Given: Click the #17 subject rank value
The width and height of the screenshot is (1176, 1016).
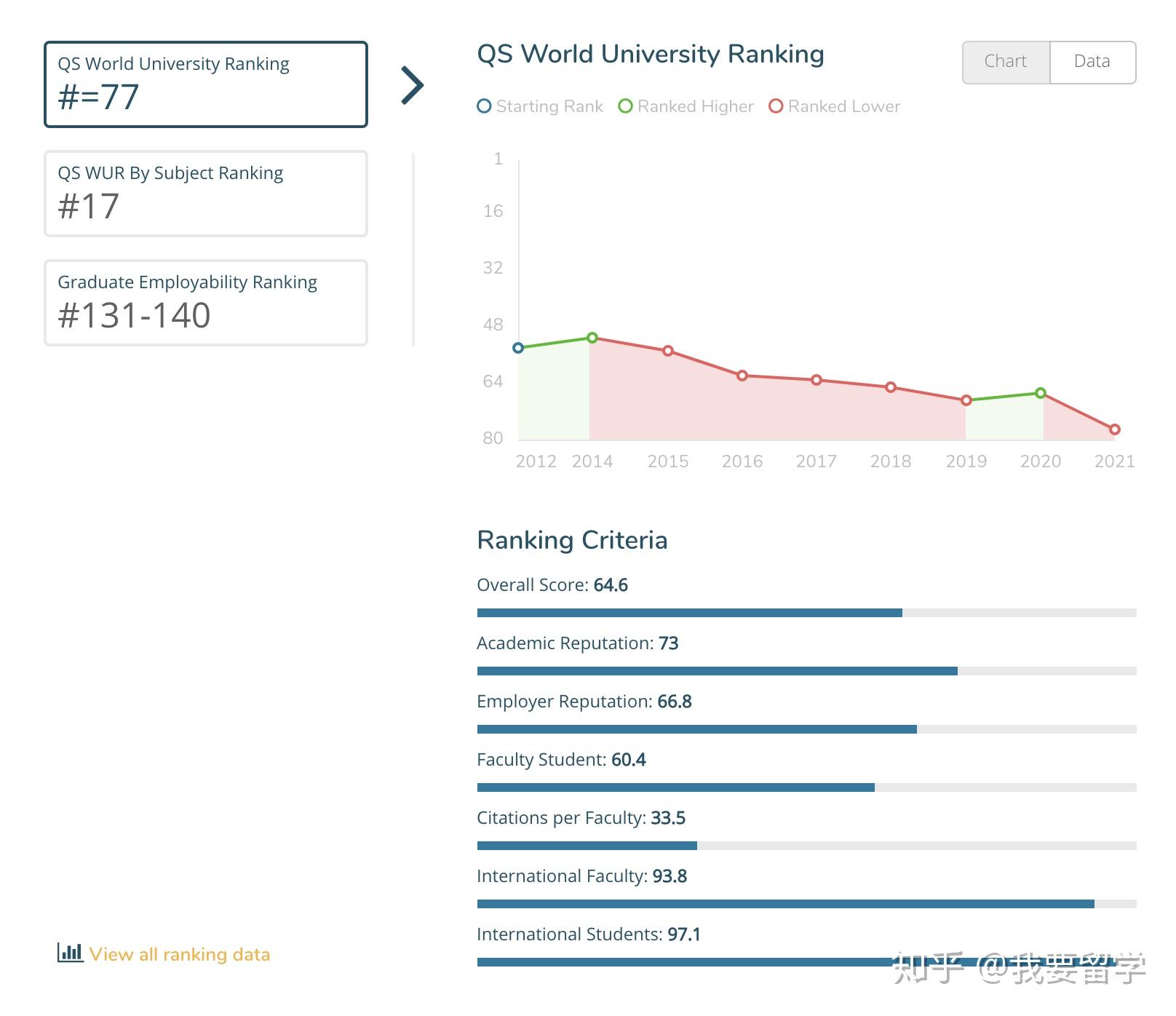Looking at the screenshot, I should 88,206.
